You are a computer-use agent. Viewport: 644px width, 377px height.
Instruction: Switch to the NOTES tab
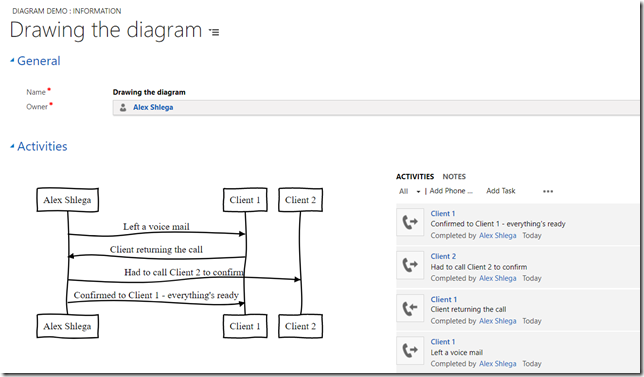coord(454,177)
